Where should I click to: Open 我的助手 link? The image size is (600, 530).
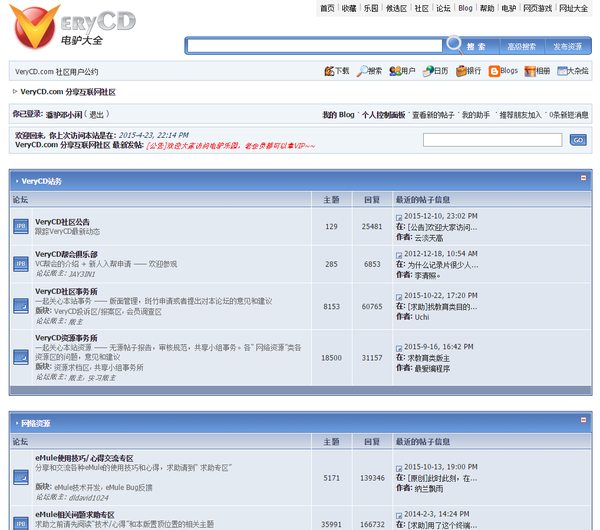click(x=476, y=115)
